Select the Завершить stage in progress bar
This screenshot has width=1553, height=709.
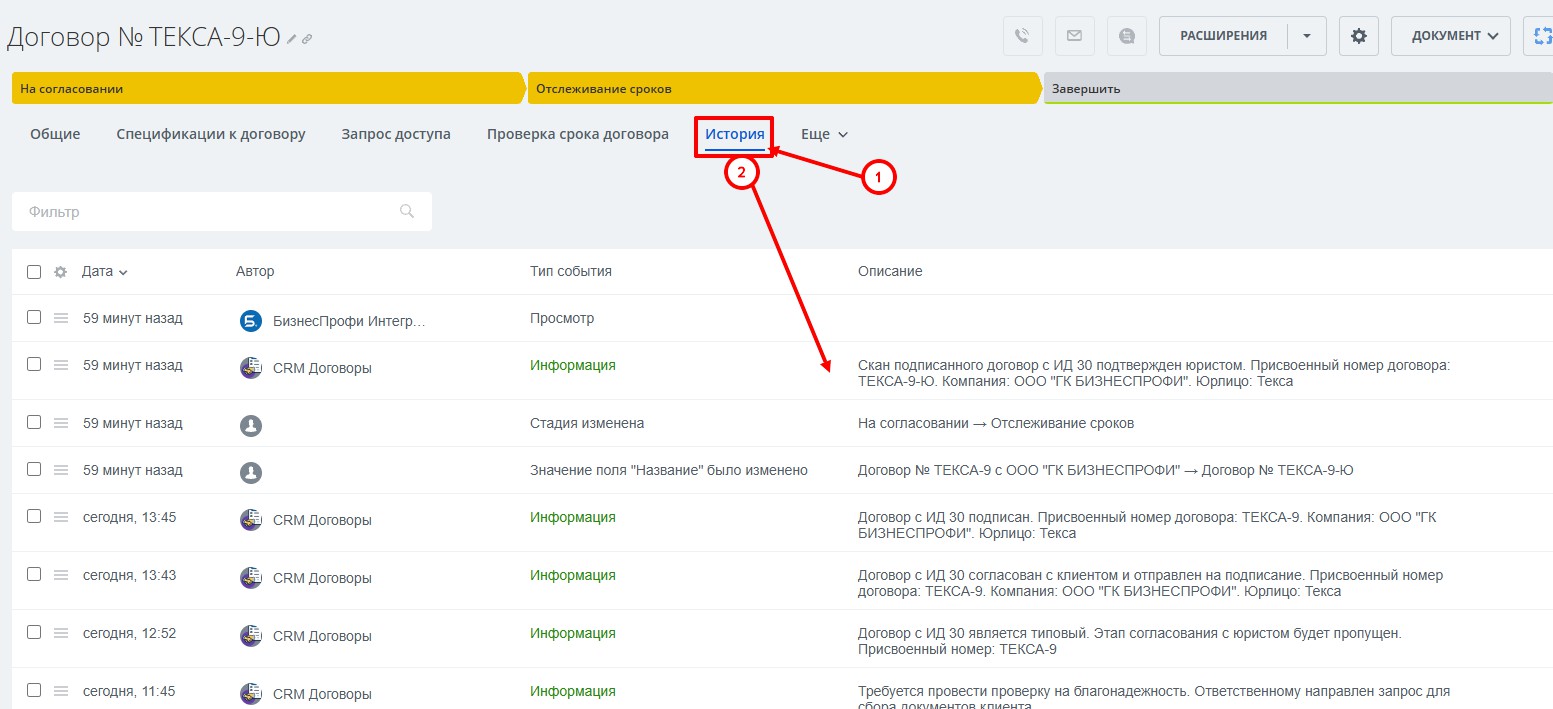pos(1298,88)
